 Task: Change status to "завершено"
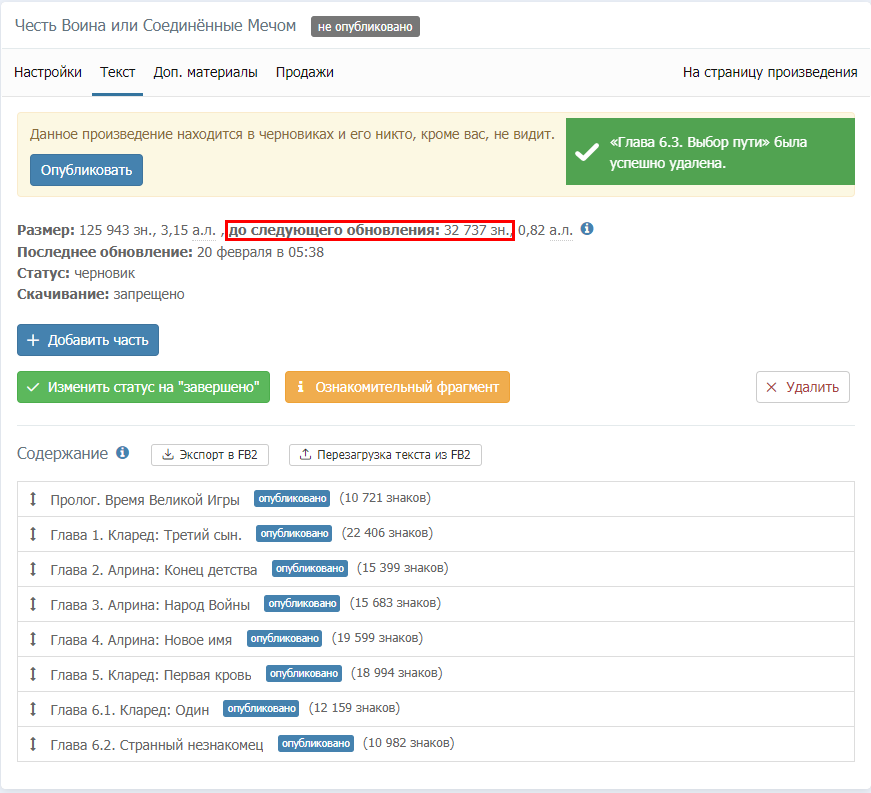click(143, 387)
